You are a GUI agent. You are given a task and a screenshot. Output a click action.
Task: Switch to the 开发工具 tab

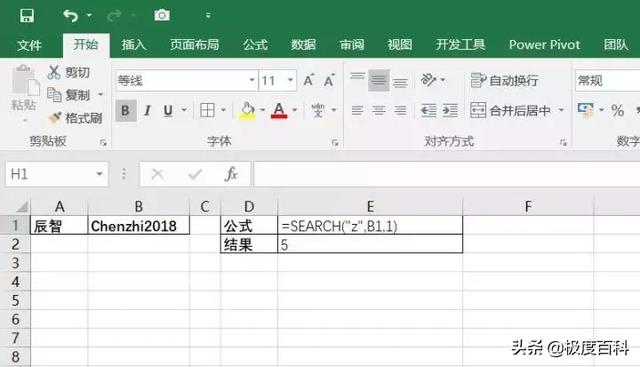460,44
